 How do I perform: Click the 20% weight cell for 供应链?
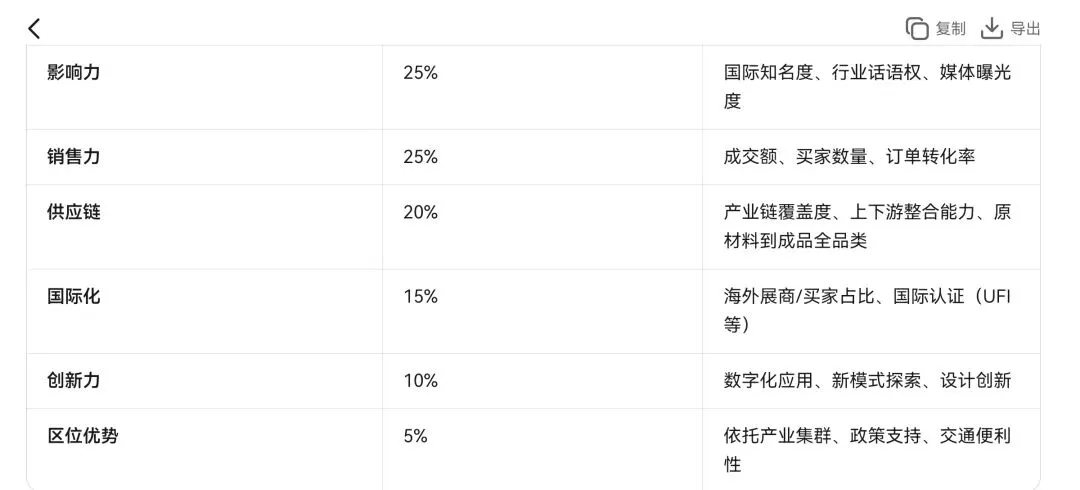(543, 227)
